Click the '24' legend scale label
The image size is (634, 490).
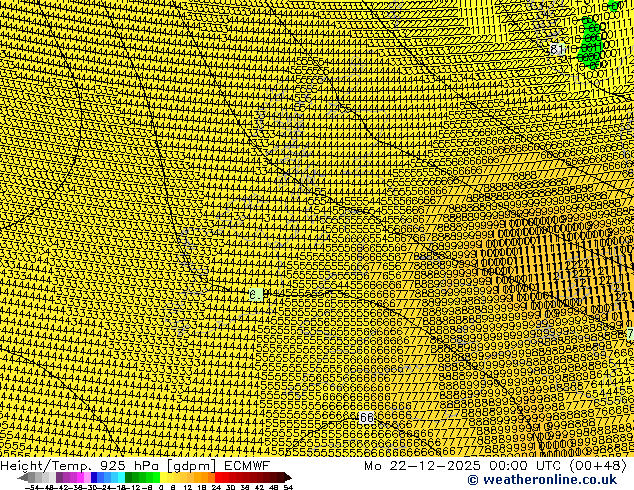216,488
